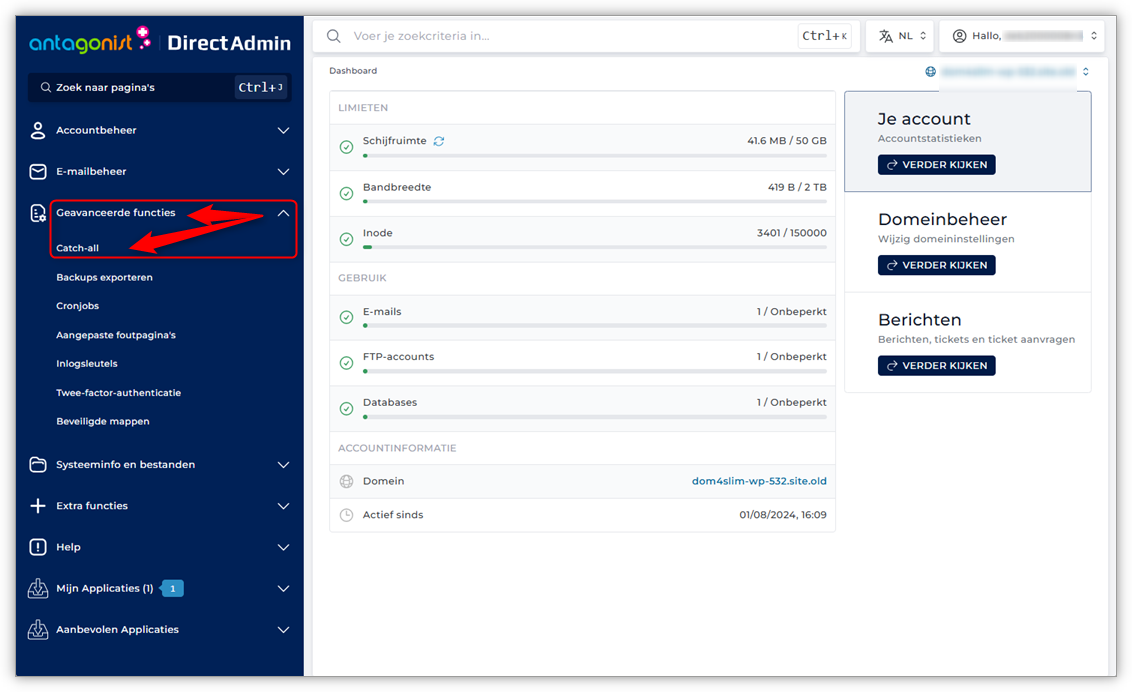Select Cronjobs menu item
Viewport: 1132px width, 692px height.
click(78, 306)
